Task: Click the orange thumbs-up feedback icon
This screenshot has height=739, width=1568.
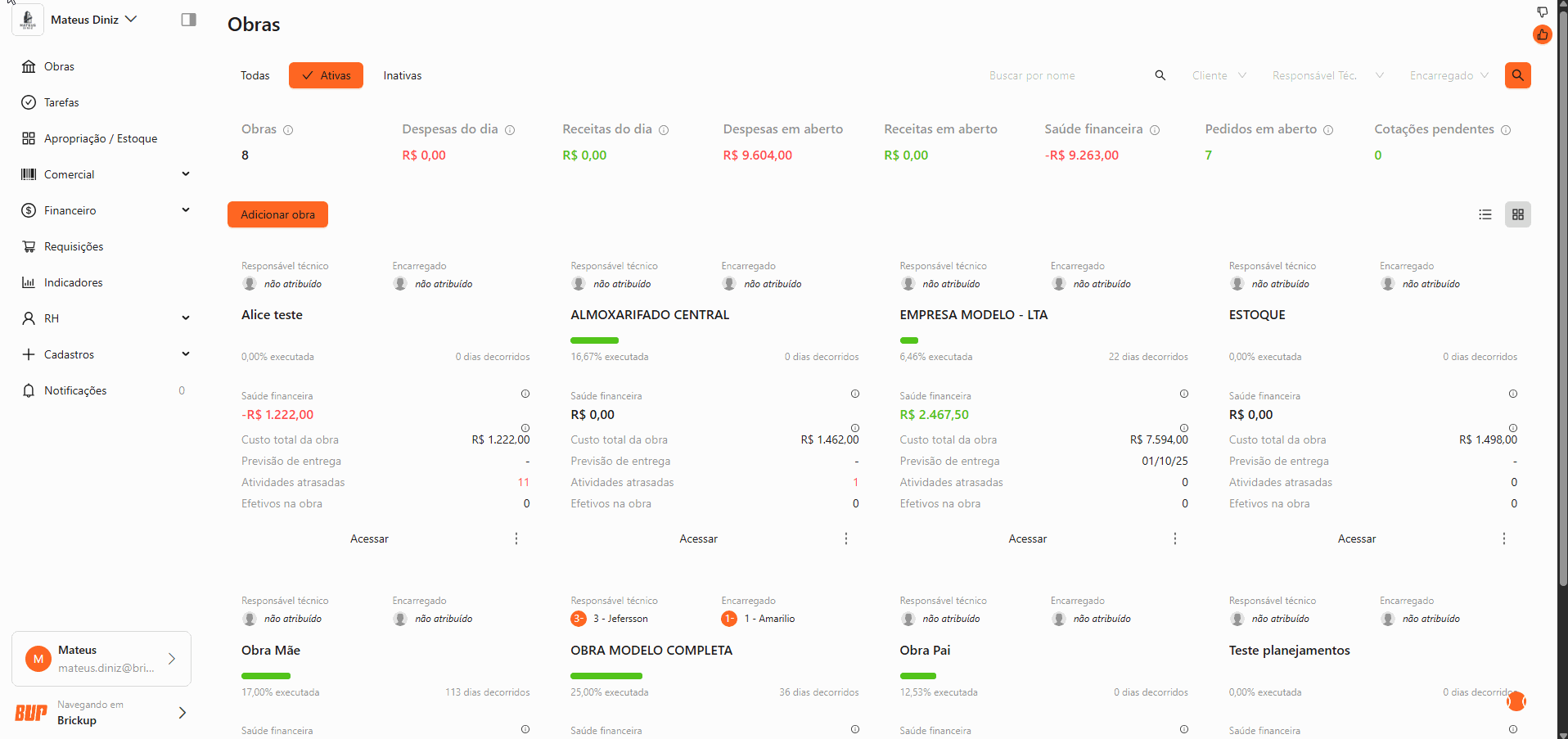Action: (x=1543, y=34)
